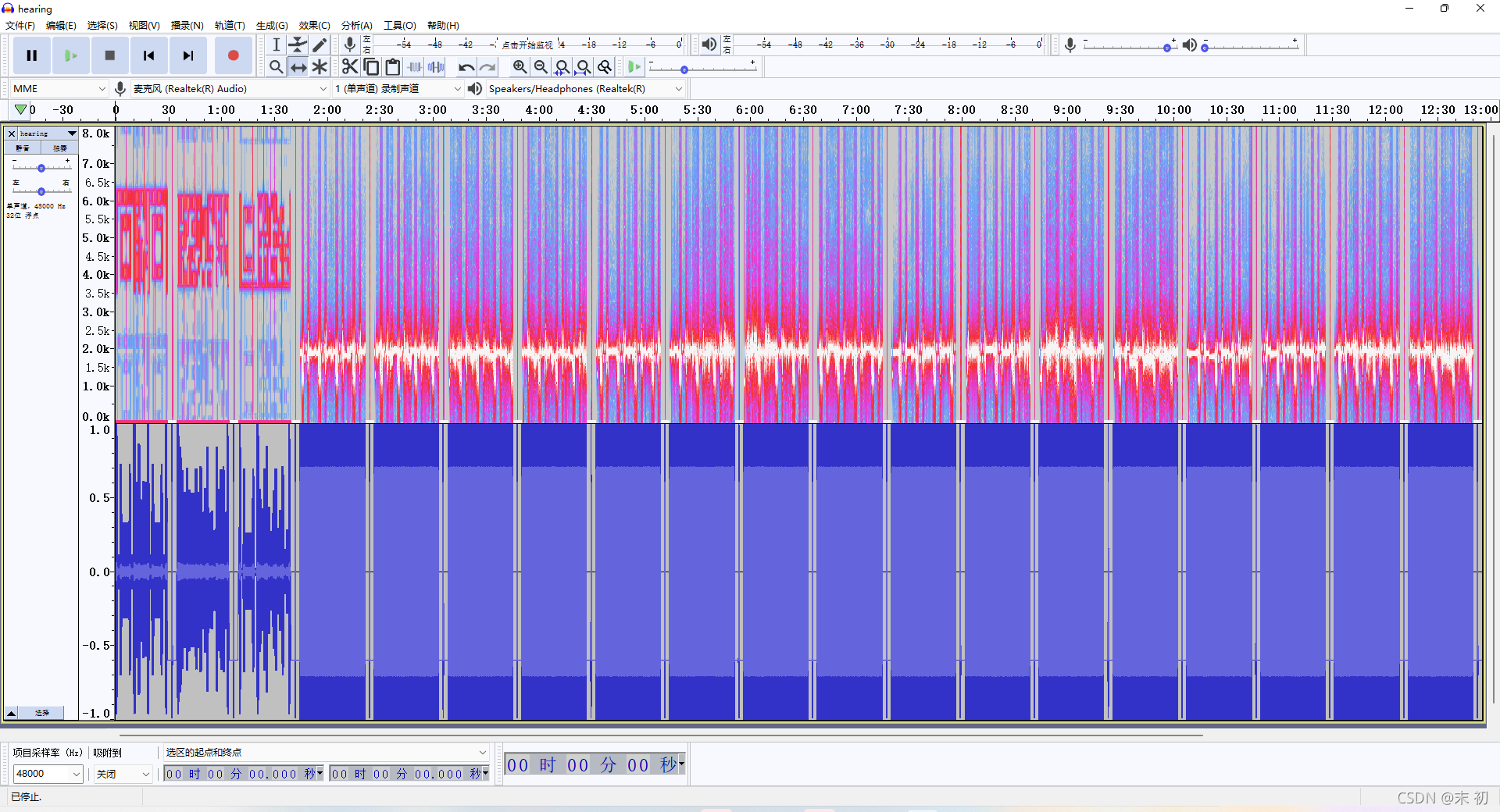
Task: Adjust the track gain slider
Action: pyautogui.click(x=41, y=167)
